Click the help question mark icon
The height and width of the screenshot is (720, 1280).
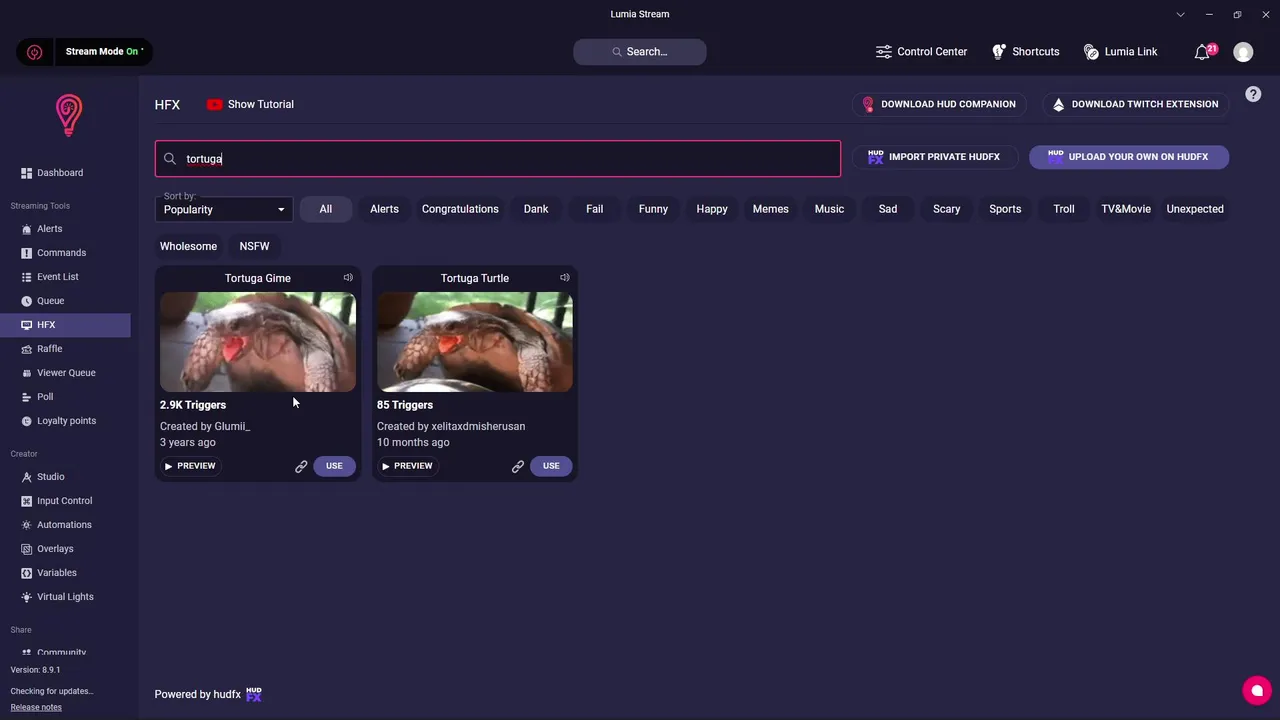pyautogui.click(x=1253, y=94)
